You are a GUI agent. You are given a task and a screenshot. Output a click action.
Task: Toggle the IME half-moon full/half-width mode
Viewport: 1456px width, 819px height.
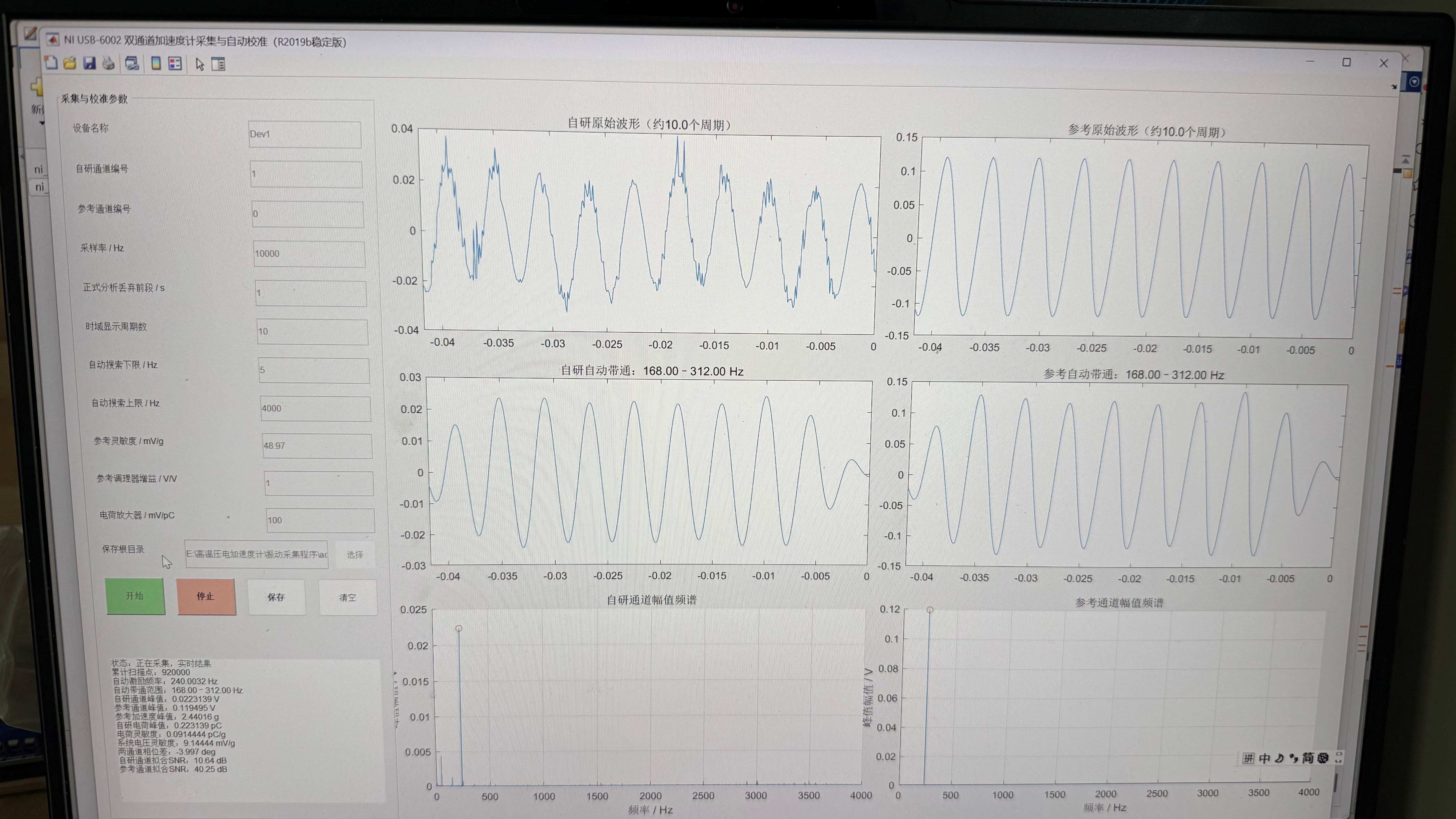coord(1279,758)
